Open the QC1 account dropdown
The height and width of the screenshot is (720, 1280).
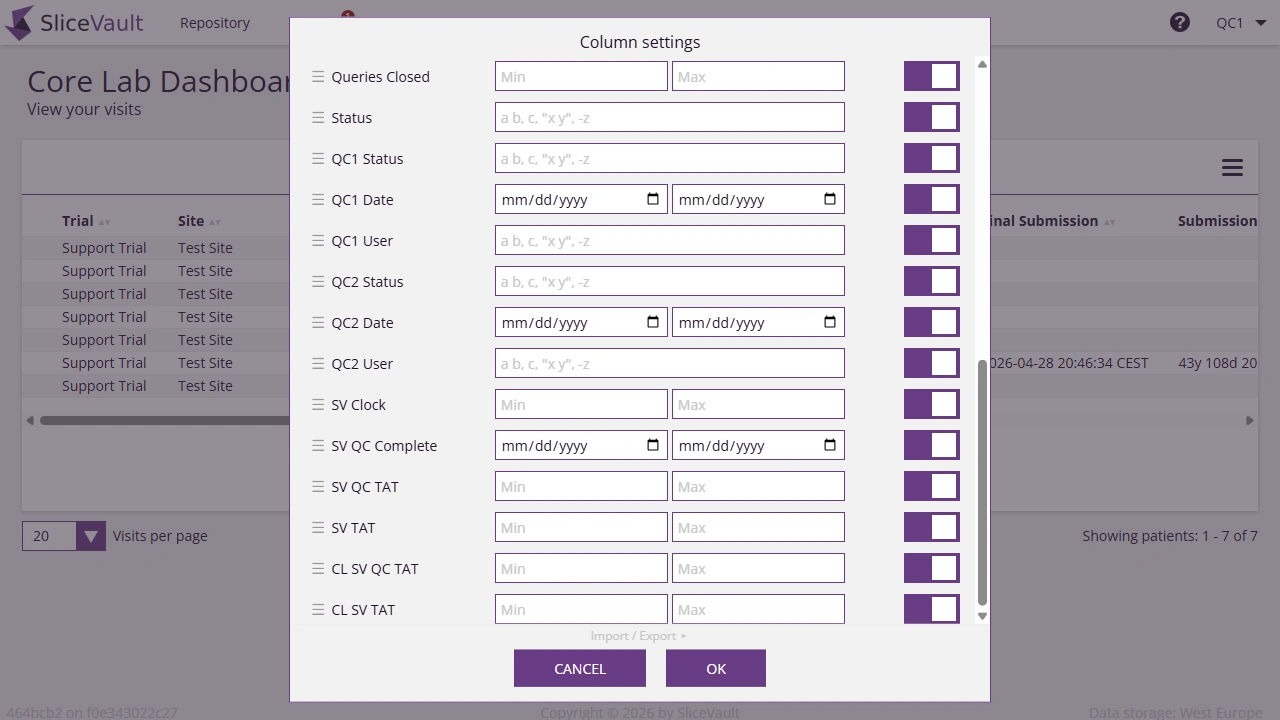coord(1240,22)
